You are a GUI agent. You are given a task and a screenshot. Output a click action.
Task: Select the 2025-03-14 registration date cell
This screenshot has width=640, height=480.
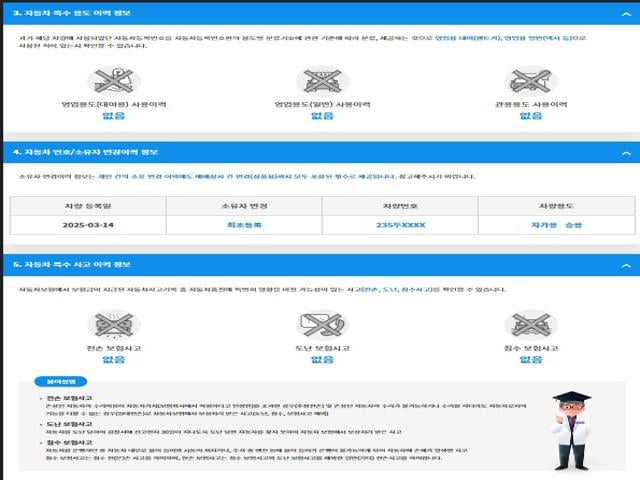coord(88,225)
